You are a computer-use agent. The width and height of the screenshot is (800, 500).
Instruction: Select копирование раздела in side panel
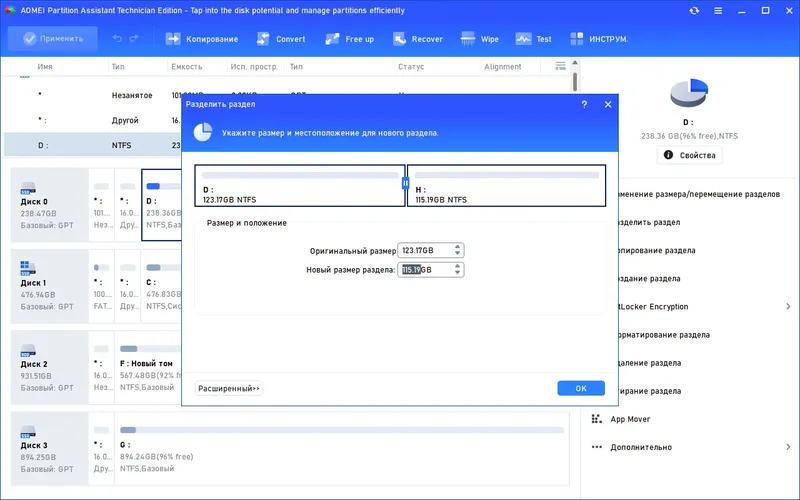(657, 251)
